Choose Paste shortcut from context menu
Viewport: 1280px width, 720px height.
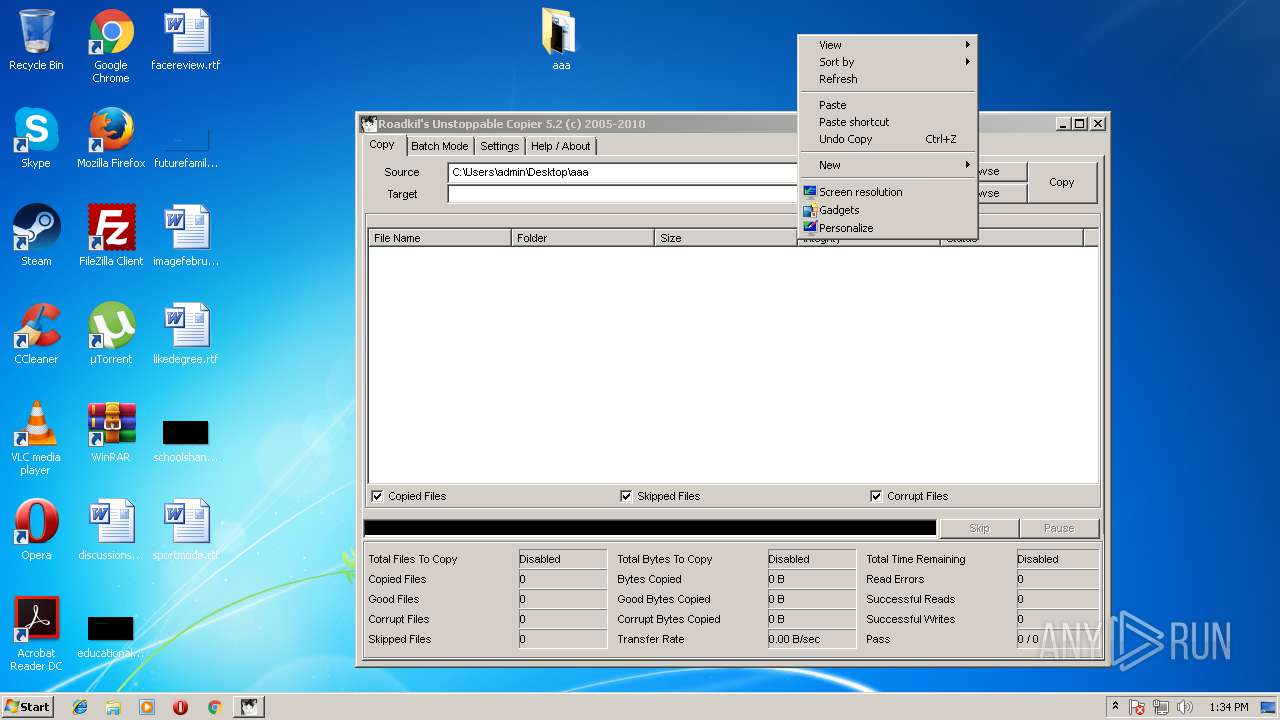click(887, 122)
